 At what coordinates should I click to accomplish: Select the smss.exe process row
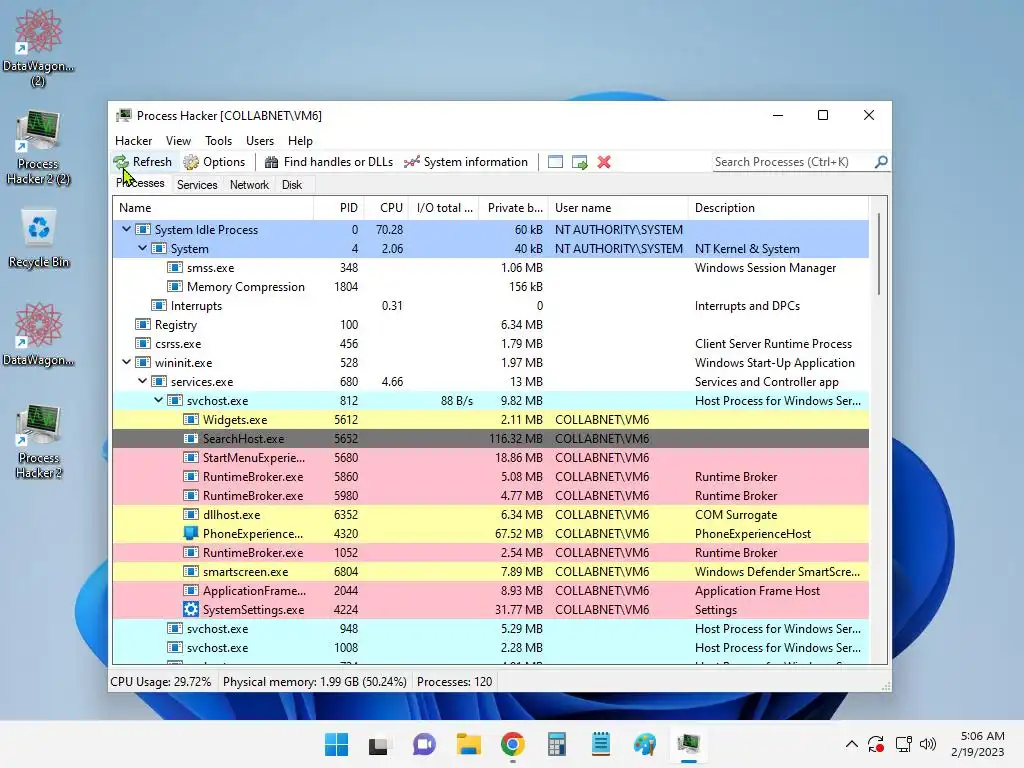[490, 268]
